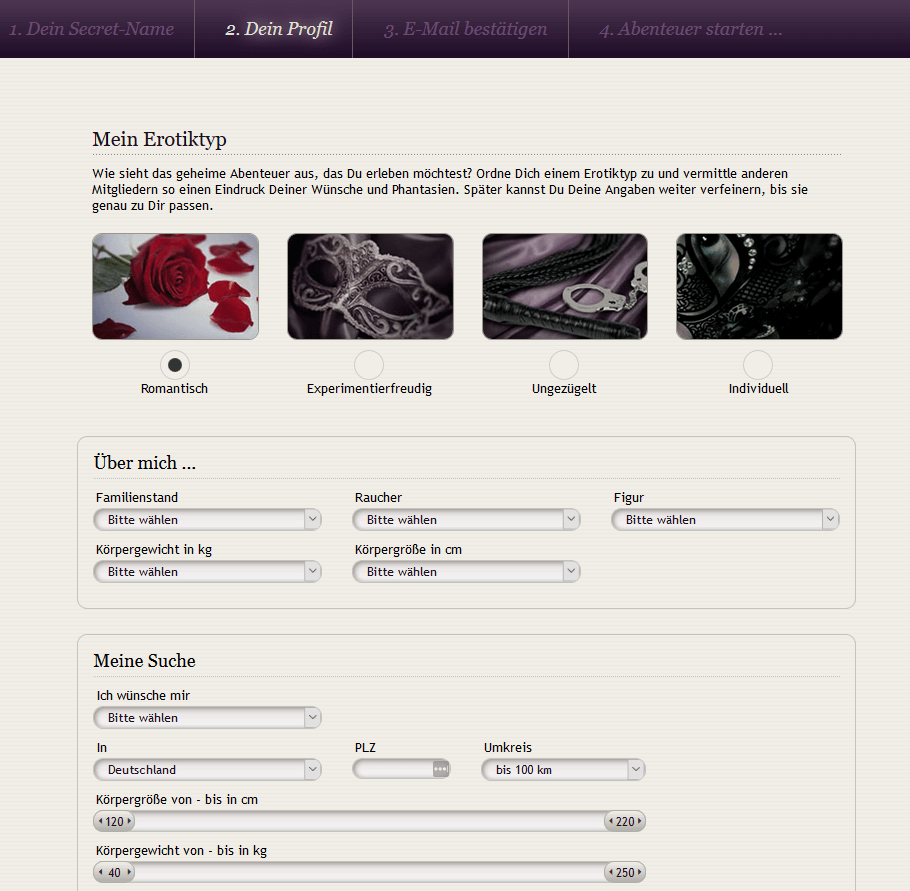The image size is (910, 891).
Task: Select the Ungezügelt radio button
Action: tap(564, 365)
